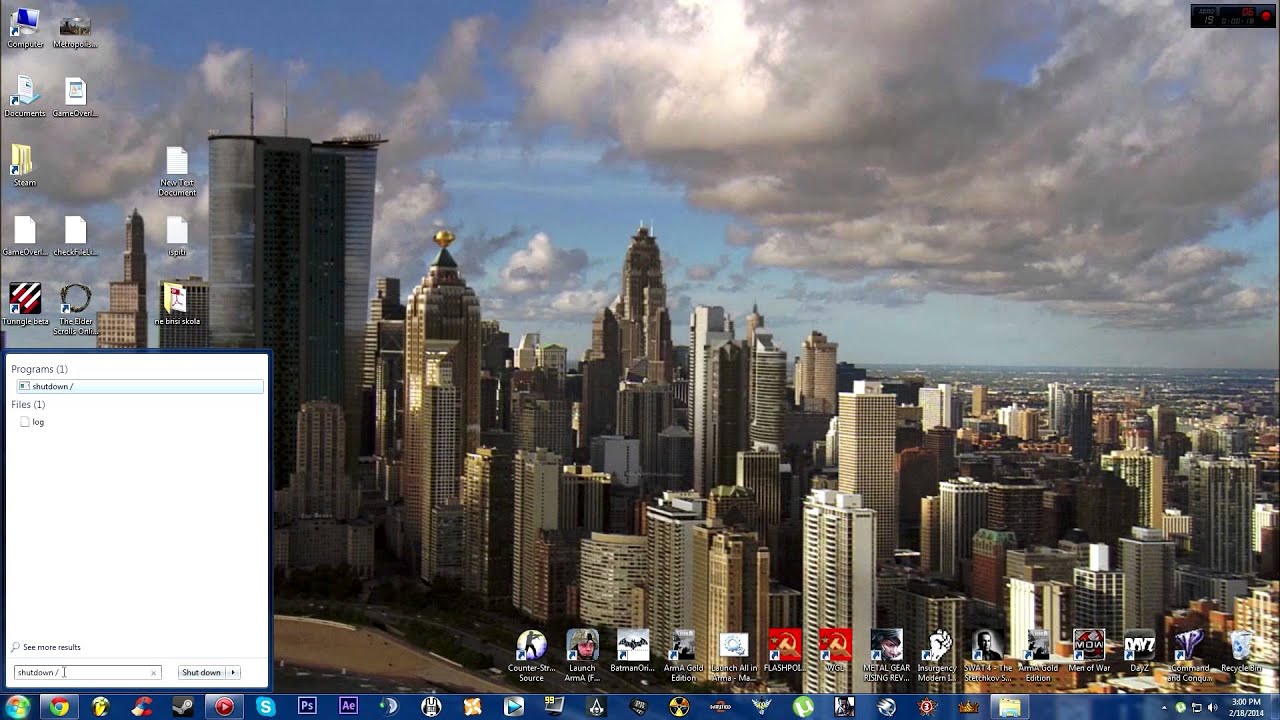Expand the Shut down options arrow

click(x=233, y=672)
